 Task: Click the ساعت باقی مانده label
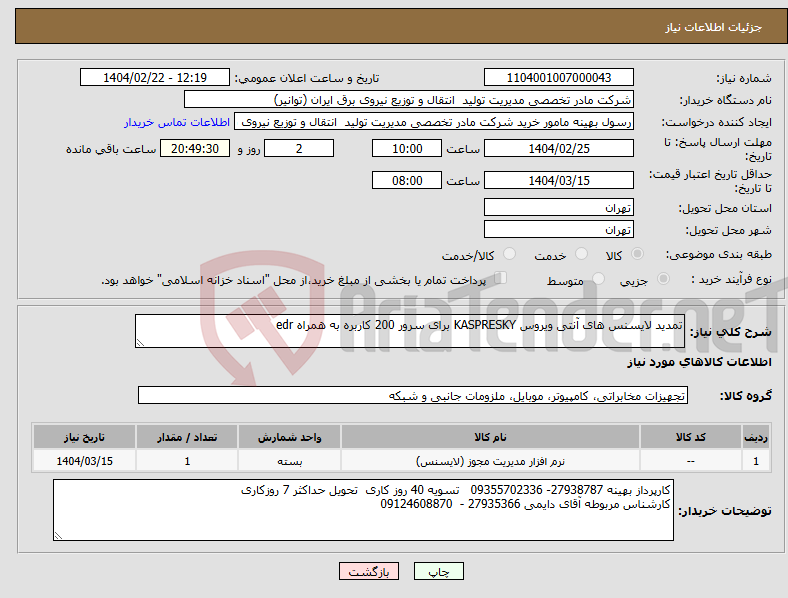click(111, 149)
